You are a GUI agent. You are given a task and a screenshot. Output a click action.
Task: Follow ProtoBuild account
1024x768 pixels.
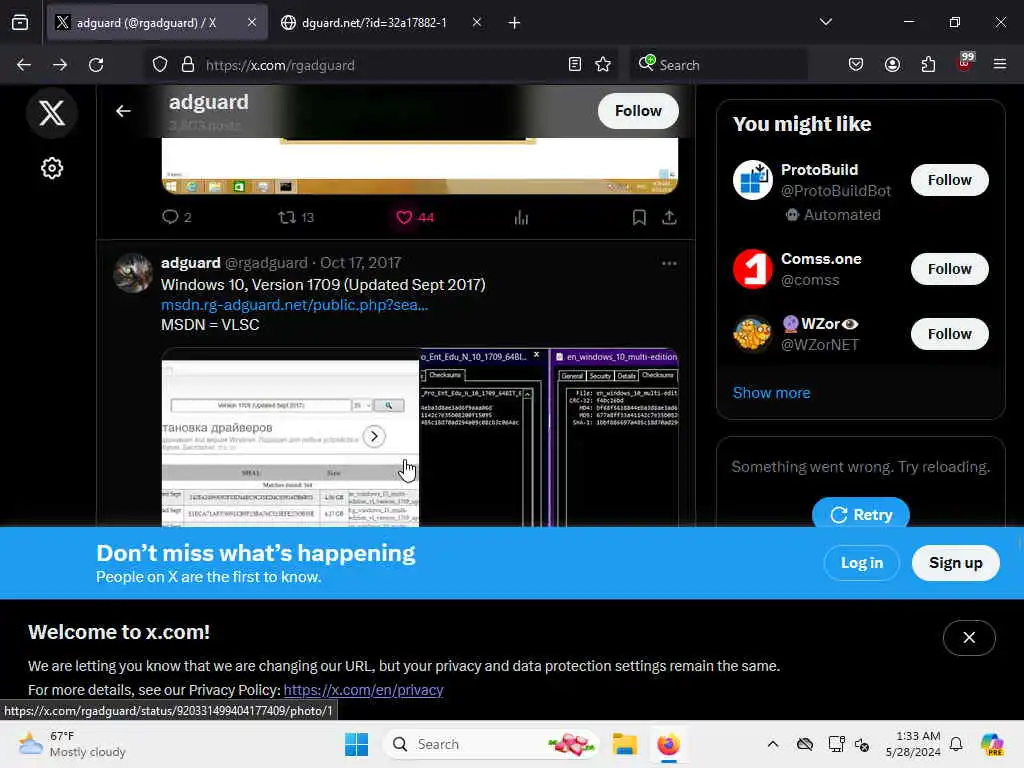point(950,180)
